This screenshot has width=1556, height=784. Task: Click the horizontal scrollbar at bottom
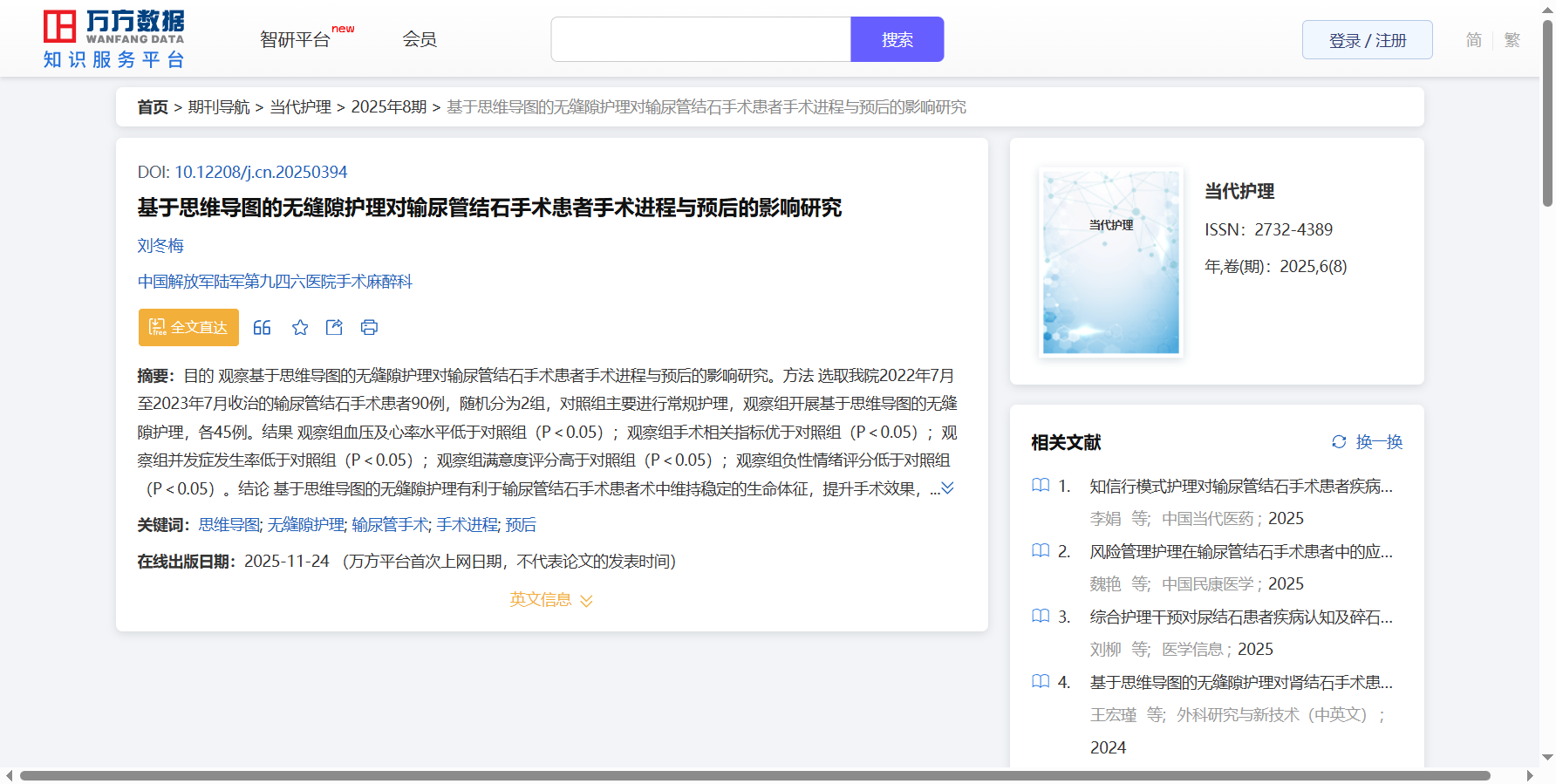pos(754,775)
